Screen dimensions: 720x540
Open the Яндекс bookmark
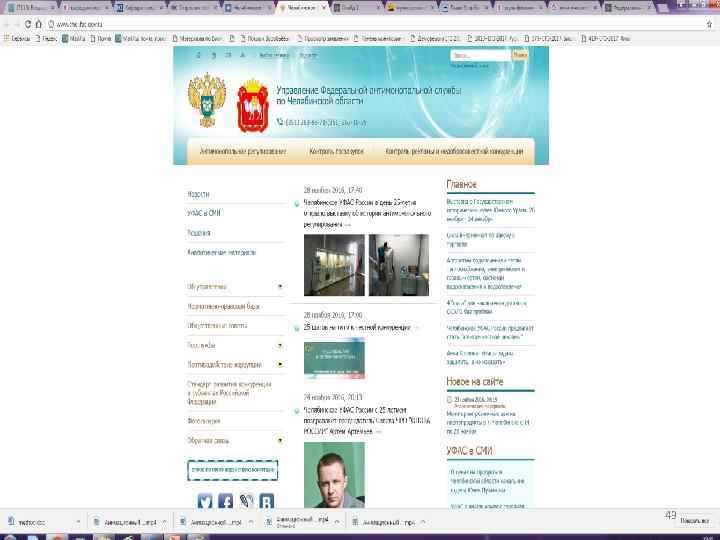pyautogui.click(x=46, y=39)
